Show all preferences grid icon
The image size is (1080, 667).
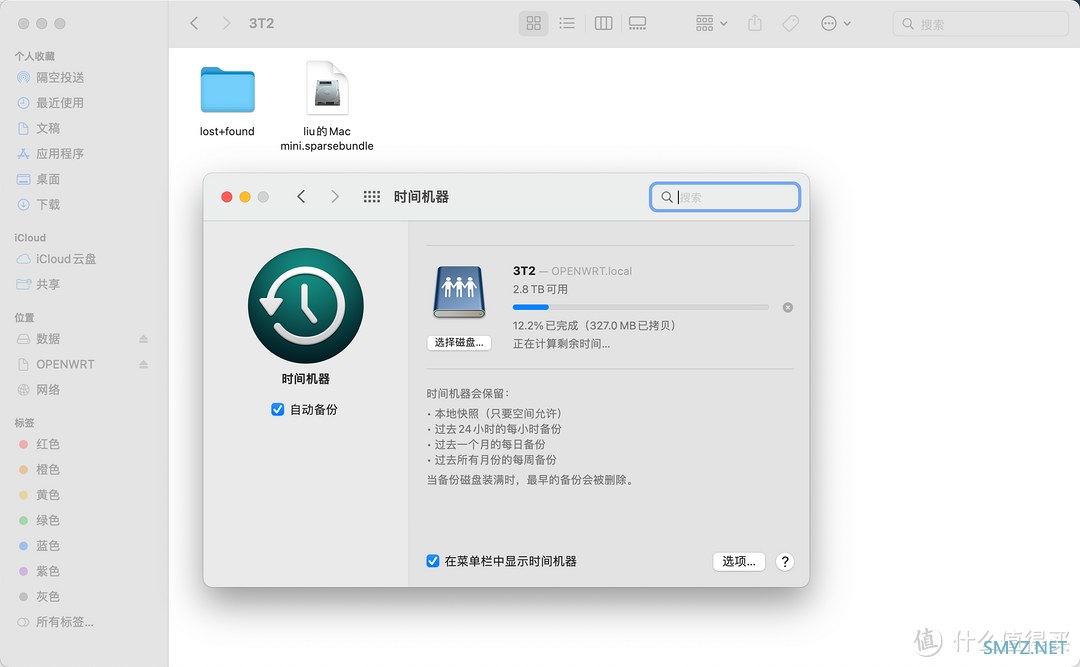click(372, 197)
